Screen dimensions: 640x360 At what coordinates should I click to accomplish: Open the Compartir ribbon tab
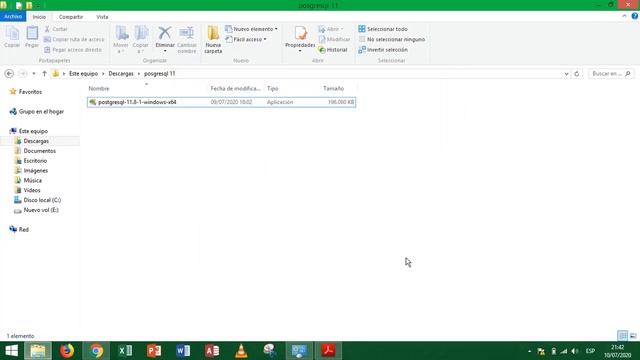[71, 17]
